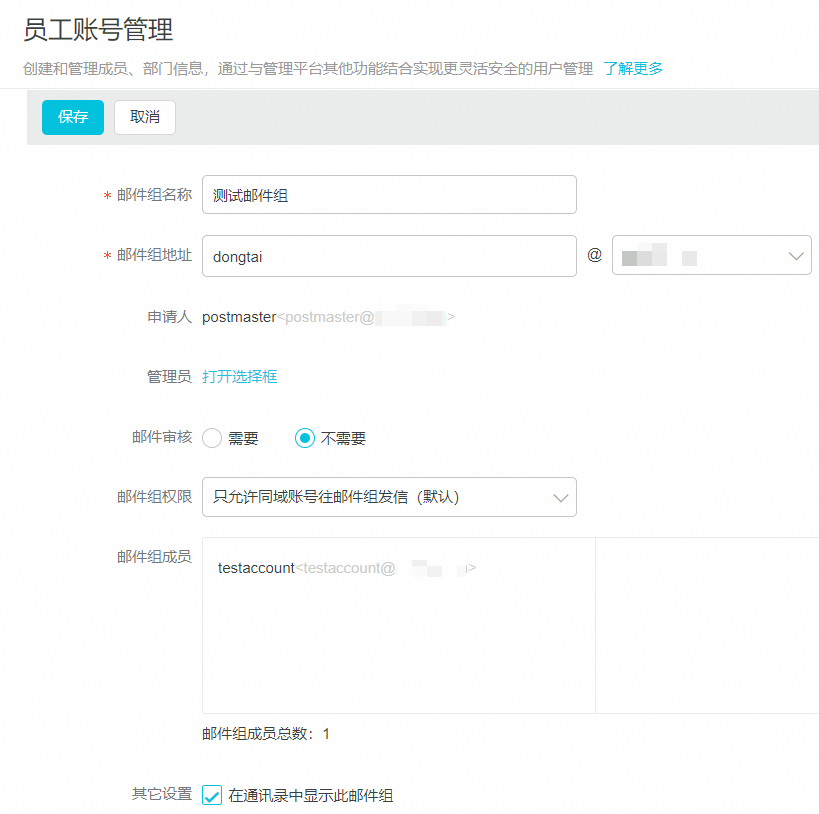Click the 邮件组成员总数 text
This screenshot has height=814, width=819.
[266, 734]
